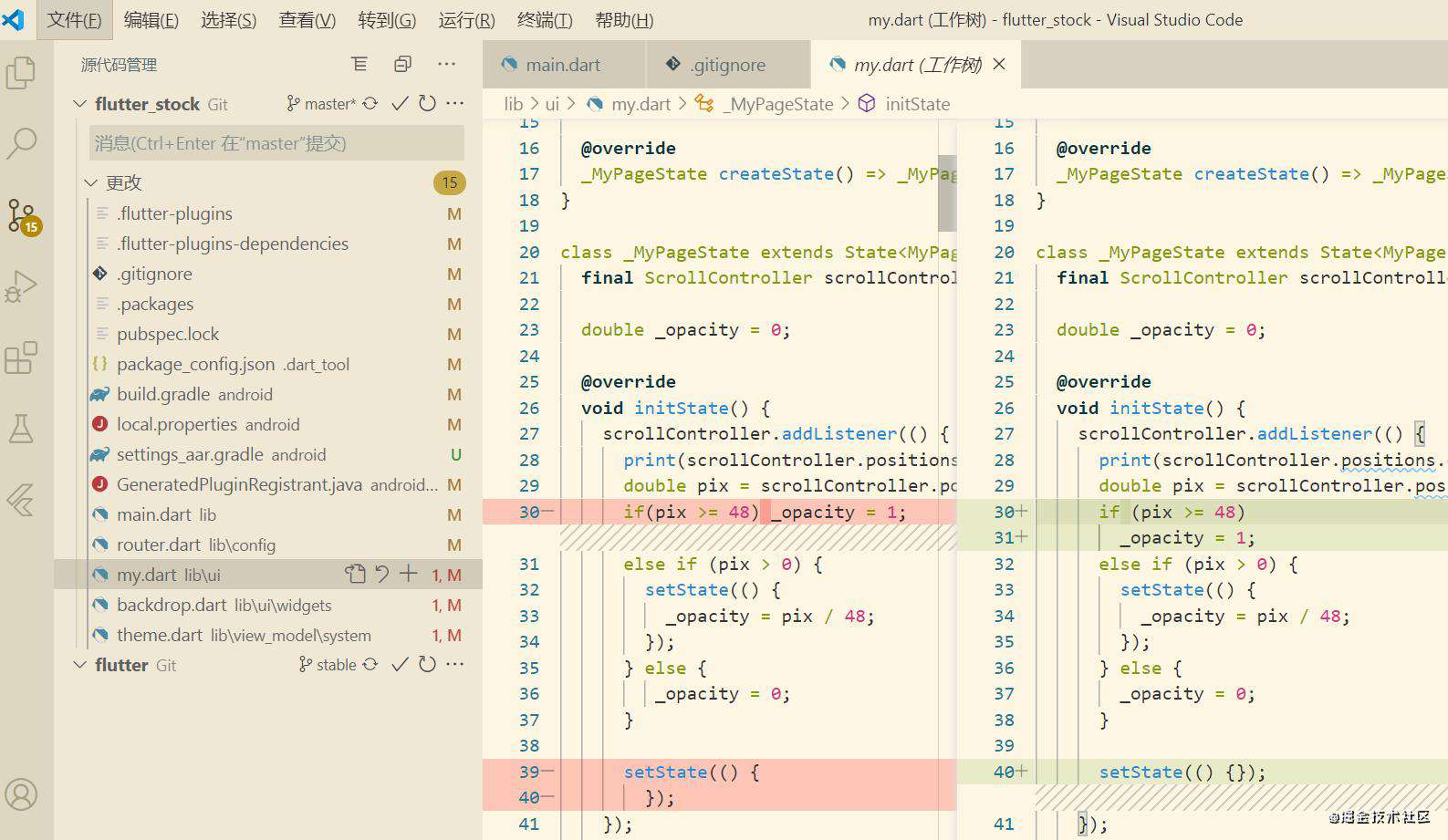
Task: Open file icon on my.dart row
Action: click(355, 575)
